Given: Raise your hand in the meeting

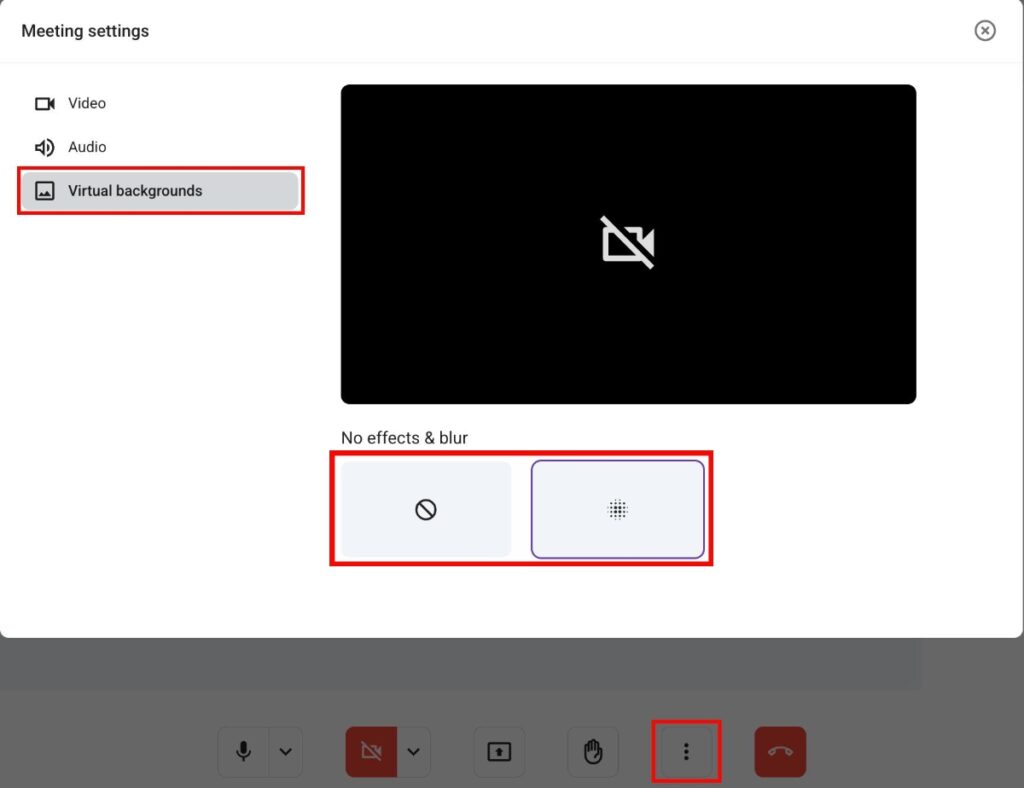Looking at the screenshot, I should pyautogui.click(x=593, y=752).
